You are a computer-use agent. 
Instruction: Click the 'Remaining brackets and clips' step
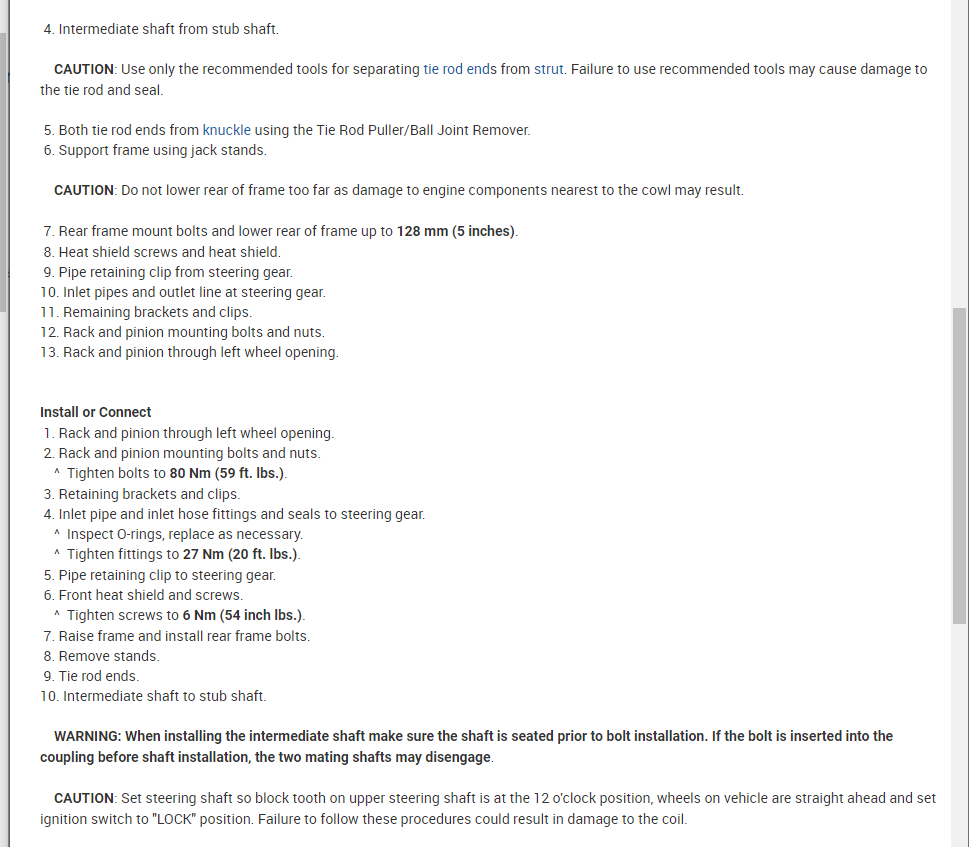[157, 312]
